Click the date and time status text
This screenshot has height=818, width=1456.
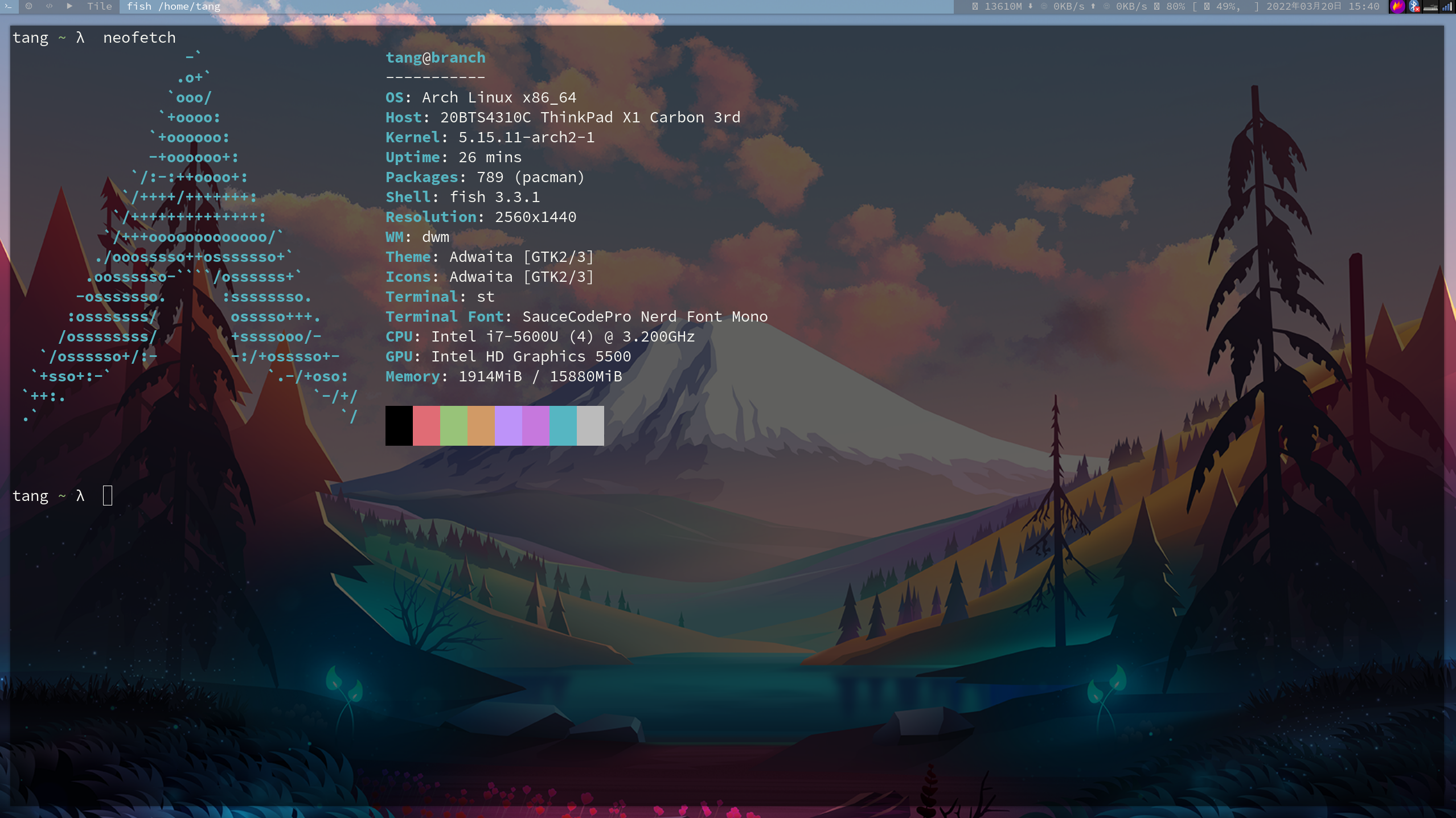1322,6
